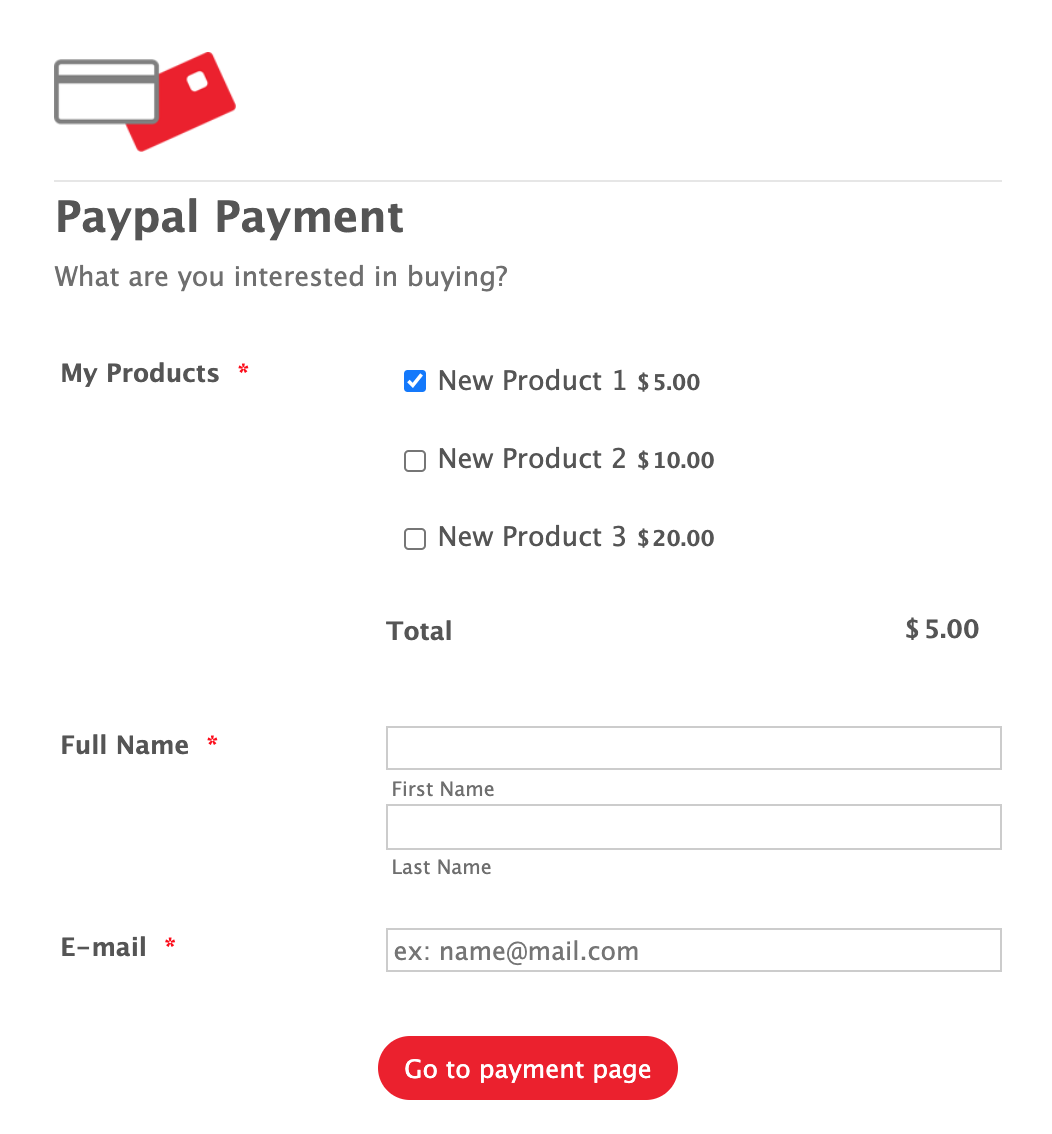Click the E-mail field label

(104, 947)
